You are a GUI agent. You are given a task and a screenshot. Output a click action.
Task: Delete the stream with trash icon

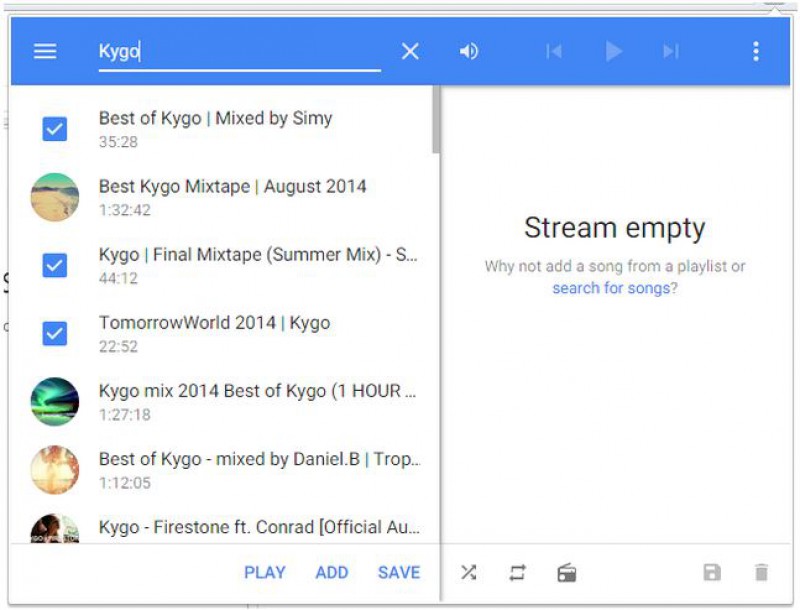761,573
